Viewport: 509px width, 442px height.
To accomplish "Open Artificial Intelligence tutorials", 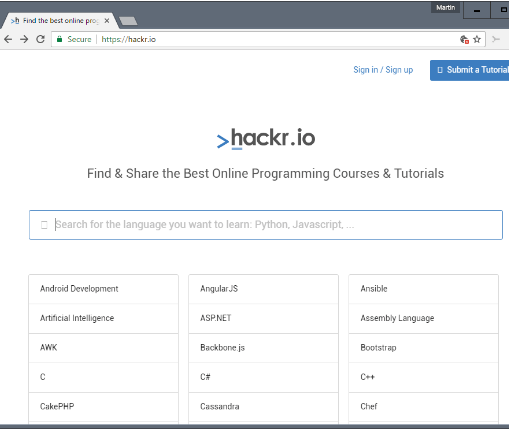I will coord(103,318).
